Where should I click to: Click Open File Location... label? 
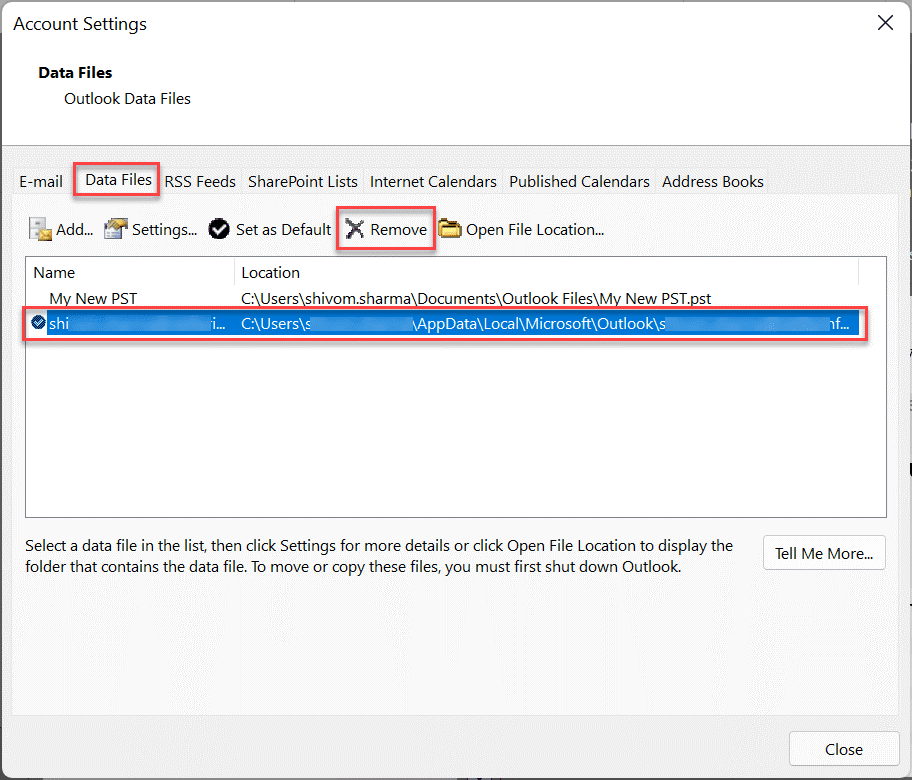[535, 230]
